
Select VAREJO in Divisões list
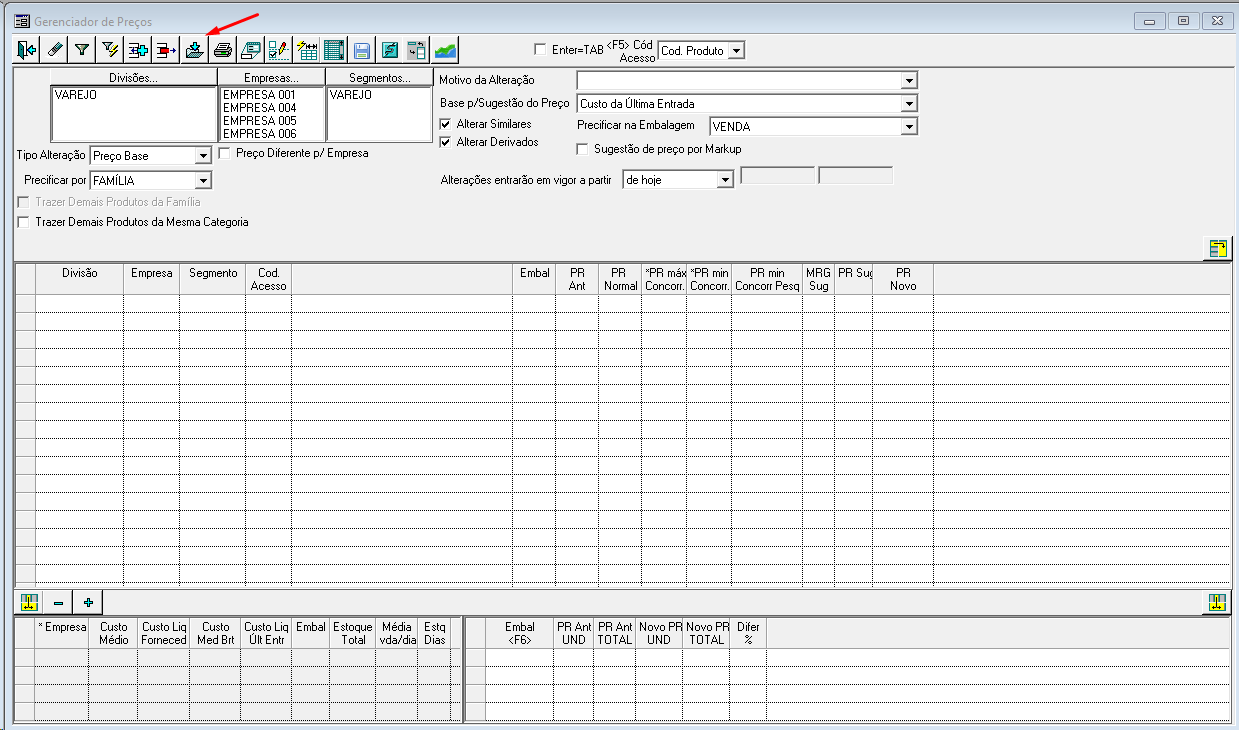(x=76, y=95)
